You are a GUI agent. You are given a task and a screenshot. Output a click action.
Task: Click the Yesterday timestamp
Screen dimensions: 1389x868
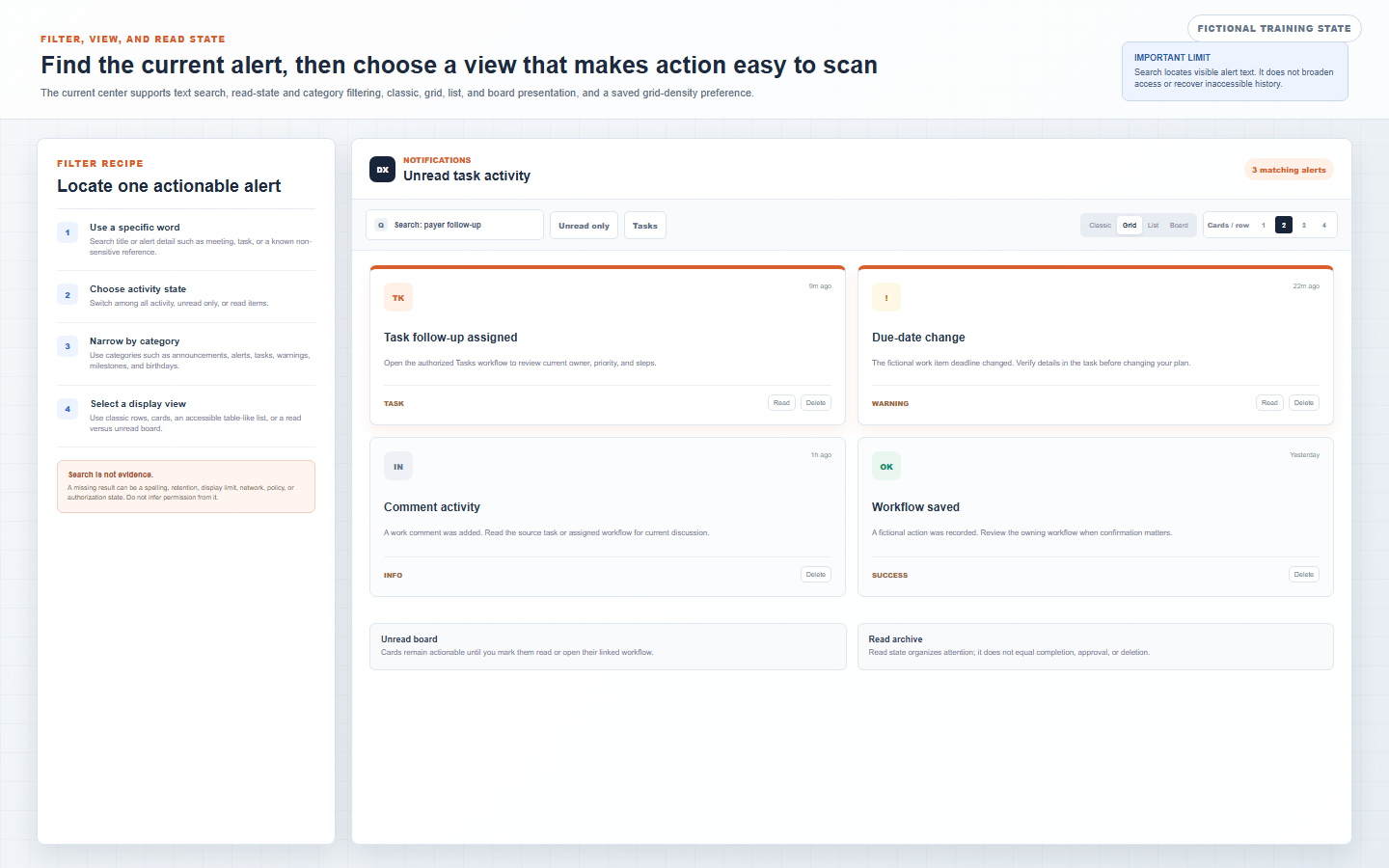[1304, 455]
